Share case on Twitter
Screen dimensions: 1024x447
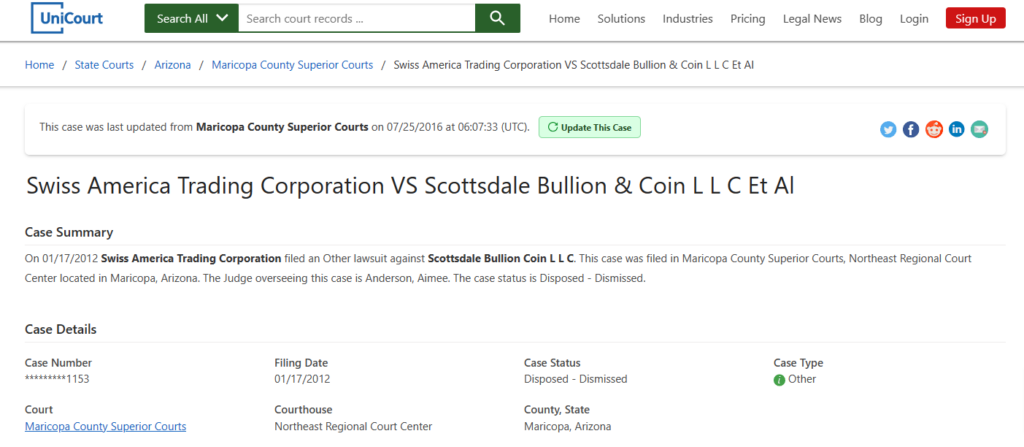click(x=888, y=129)
